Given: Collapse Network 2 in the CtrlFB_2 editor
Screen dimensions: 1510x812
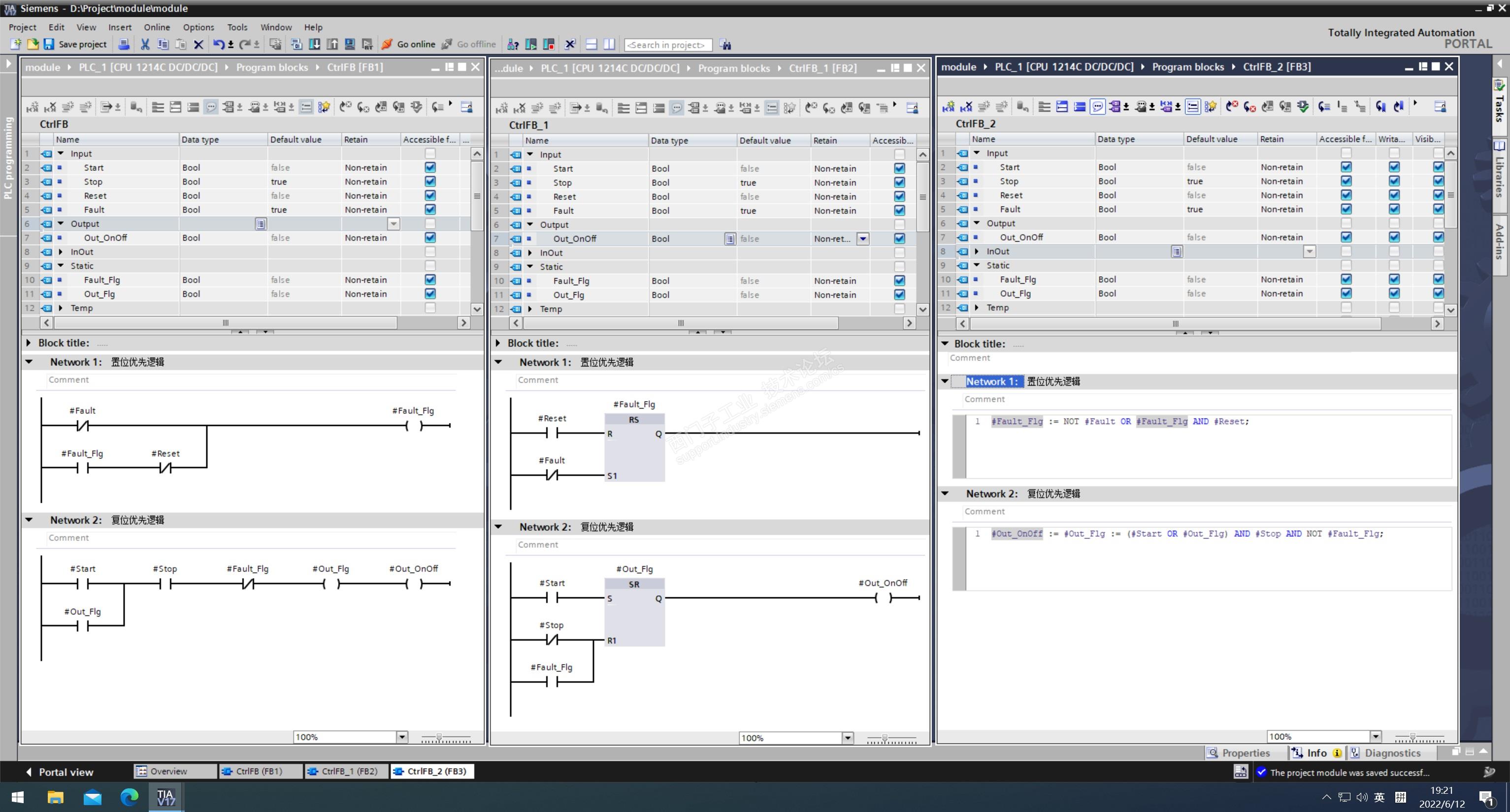Looking at the screenshot, I should point(945,493).
